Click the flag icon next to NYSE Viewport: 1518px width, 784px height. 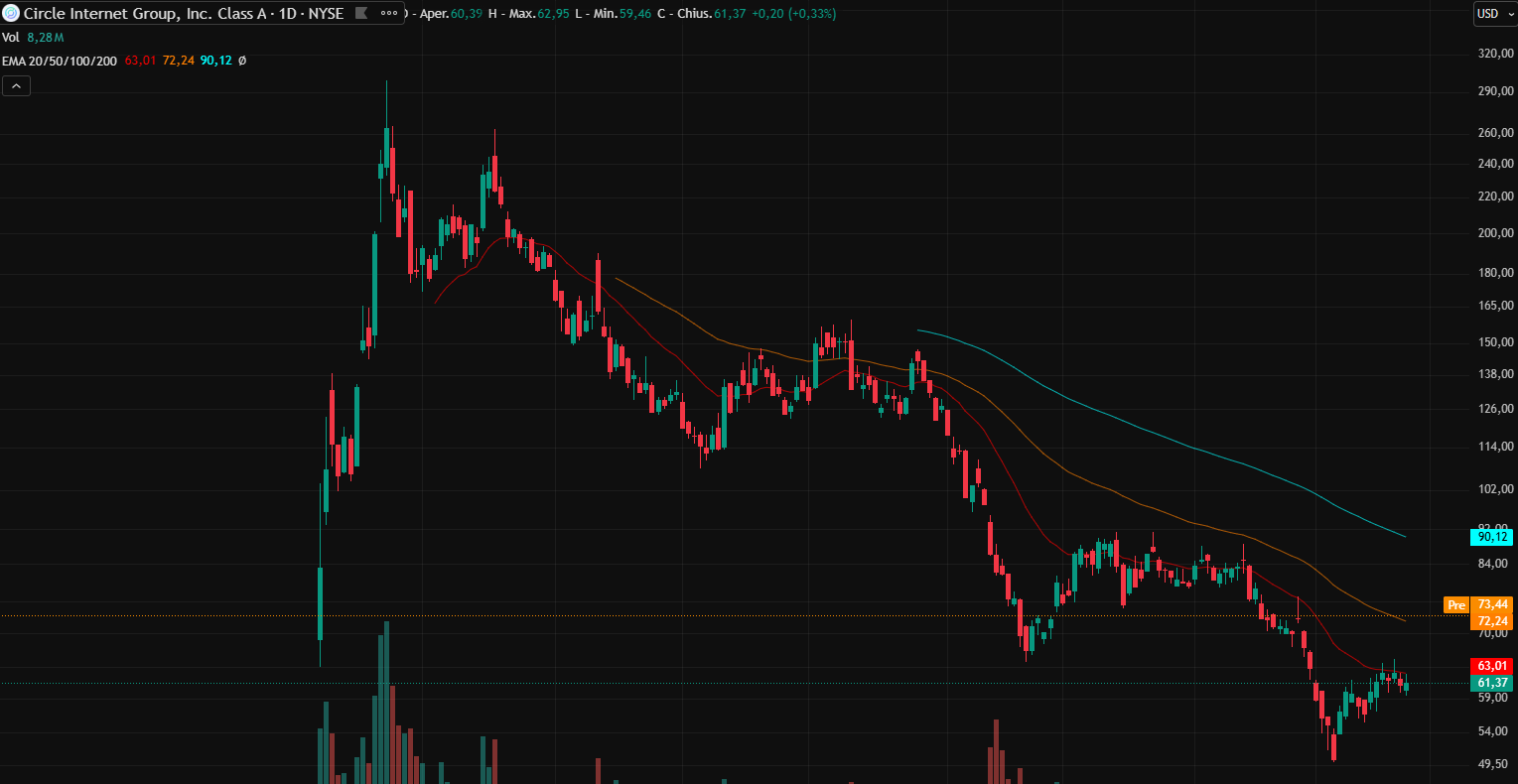tap(360, 14)
